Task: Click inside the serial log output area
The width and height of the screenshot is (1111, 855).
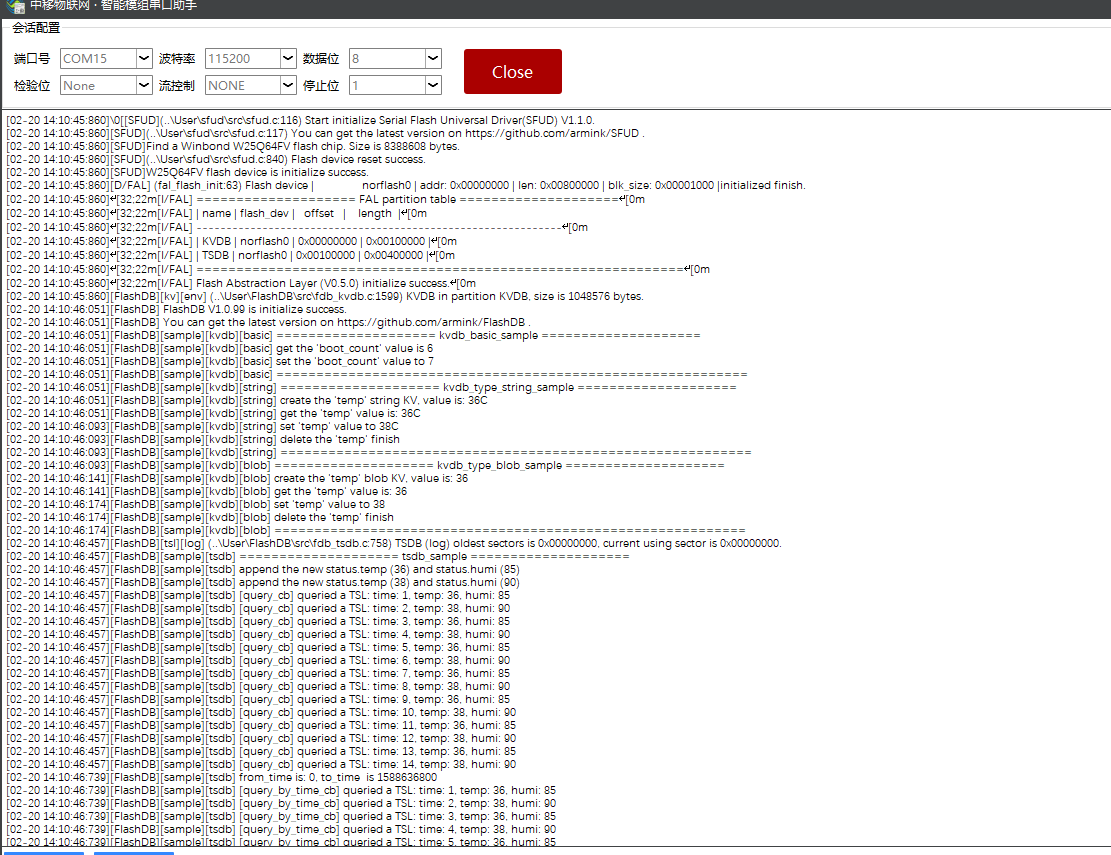Action: 550,450
